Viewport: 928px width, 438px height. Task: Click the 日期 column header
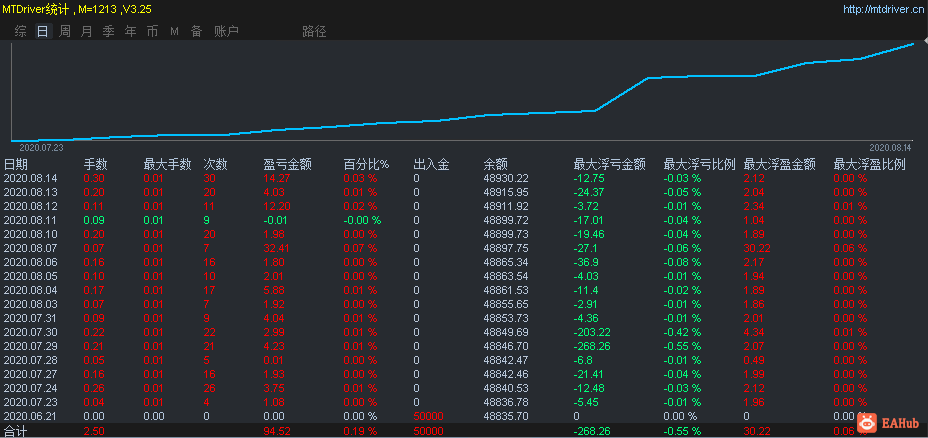[16, 165]
